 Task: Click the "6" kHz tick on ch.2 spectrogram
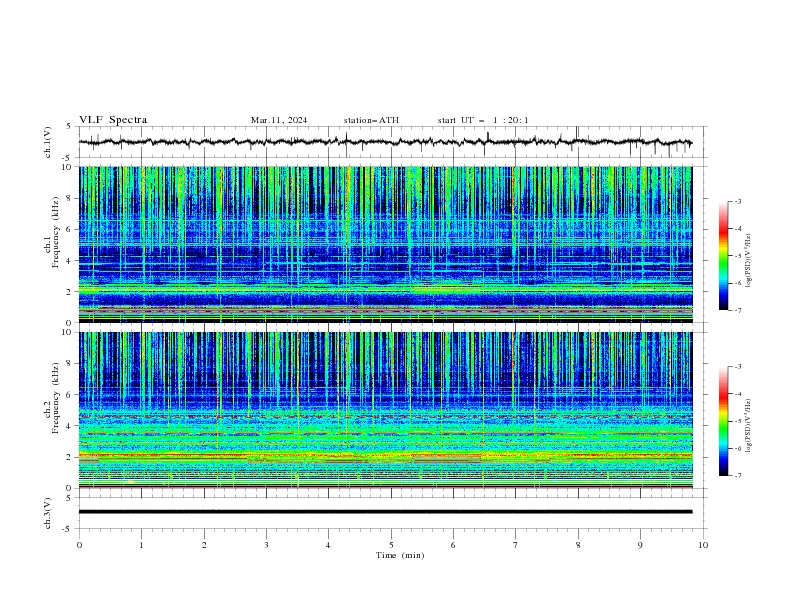[71, 394]
